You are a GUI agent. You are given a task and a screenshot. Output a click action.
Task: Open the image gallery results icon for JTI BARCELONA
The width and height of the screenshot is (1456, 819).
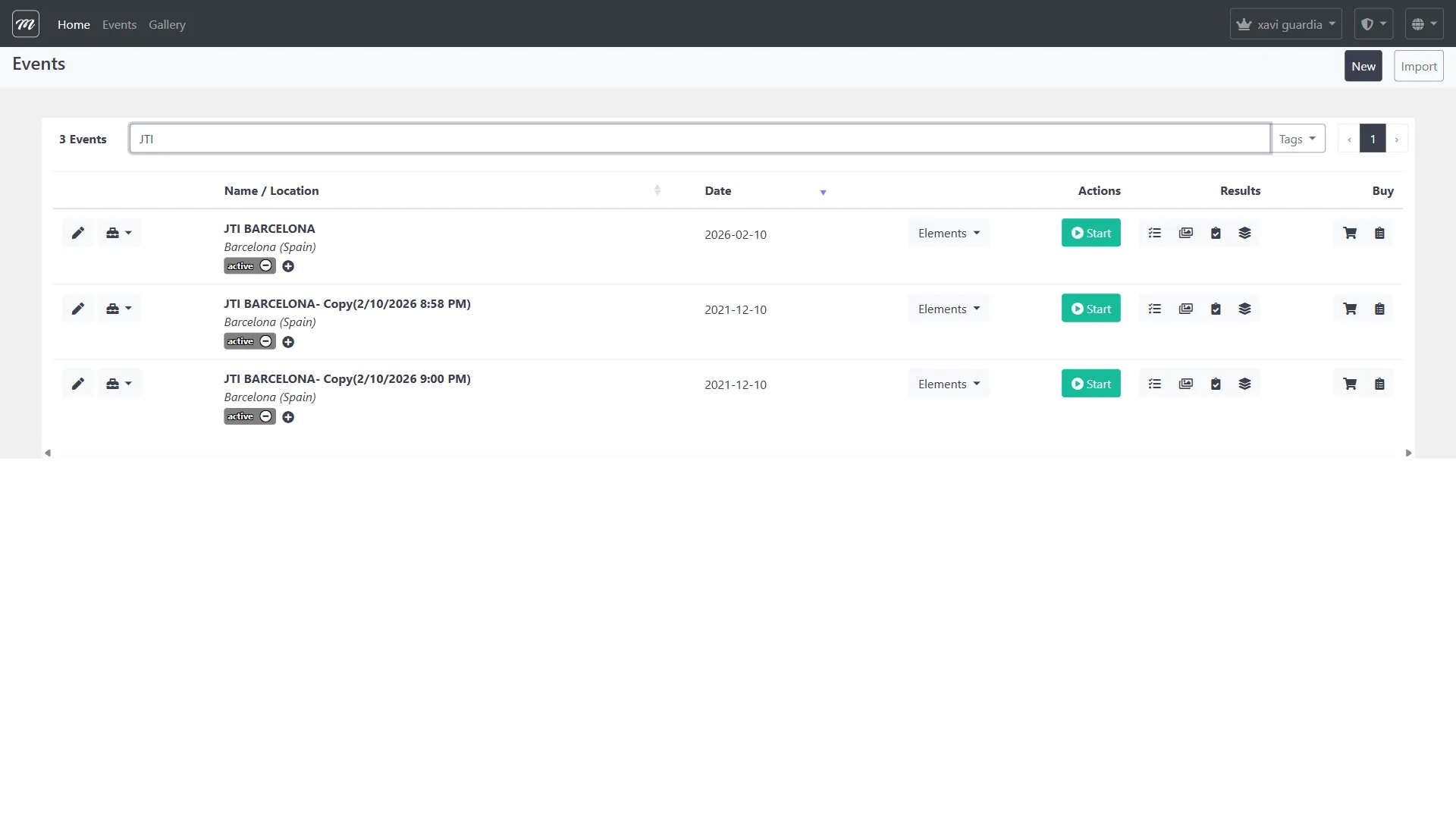point(1185,233)
